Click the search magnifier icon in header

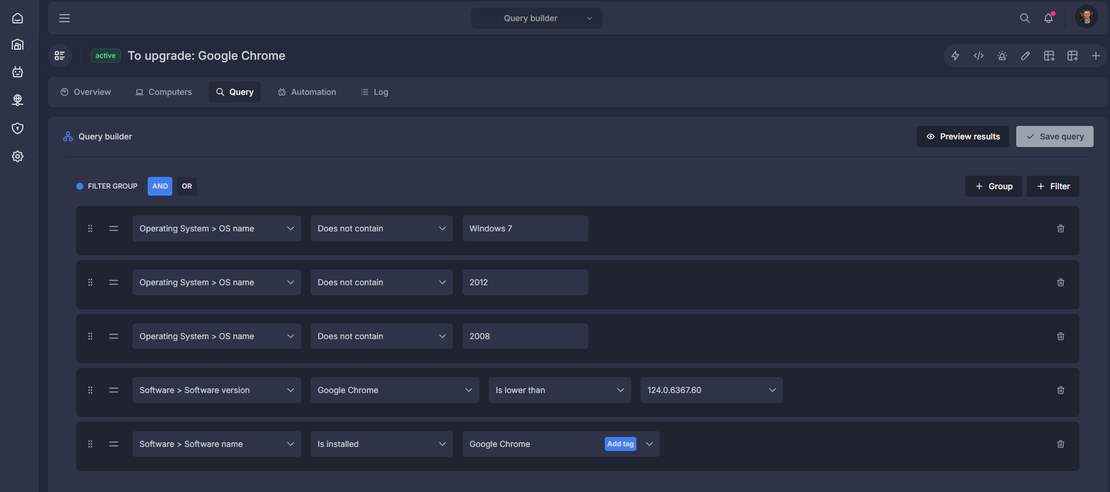pyautogui.click(x=1024, y=18)
